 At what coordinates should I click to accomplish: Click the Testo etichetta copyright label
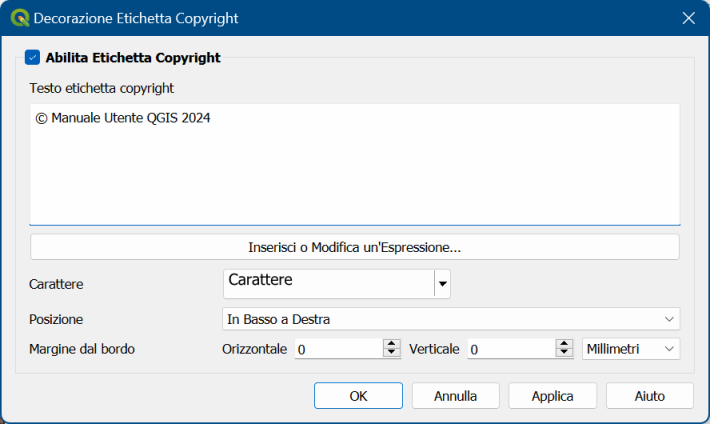[101, 88]
